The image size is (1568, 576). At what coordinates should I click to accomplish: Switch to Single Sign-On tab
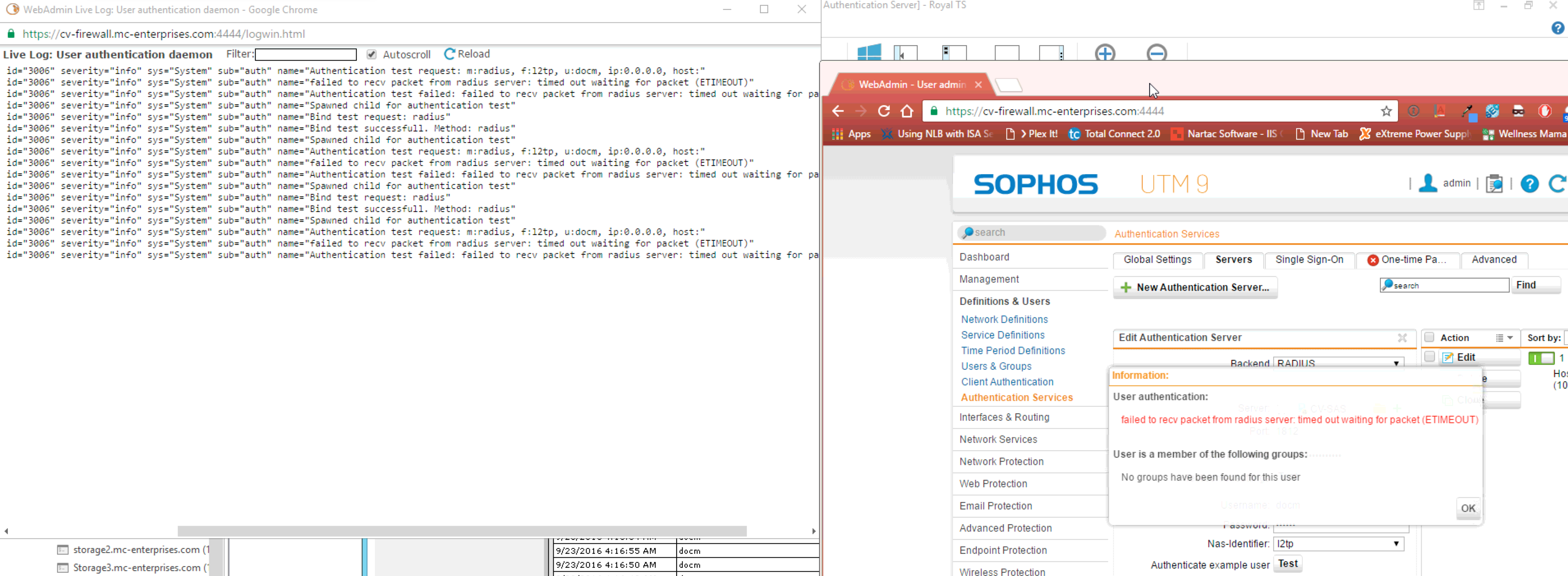(1309, 260)
